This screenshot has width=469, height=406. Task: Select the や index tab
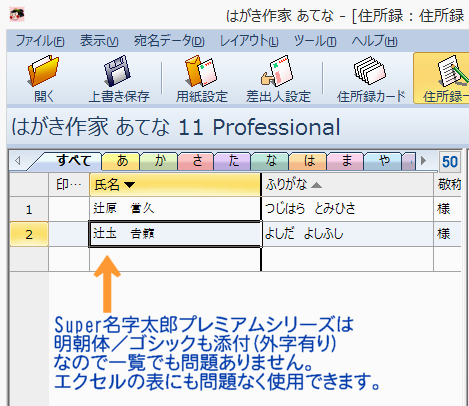pos(384,161)
